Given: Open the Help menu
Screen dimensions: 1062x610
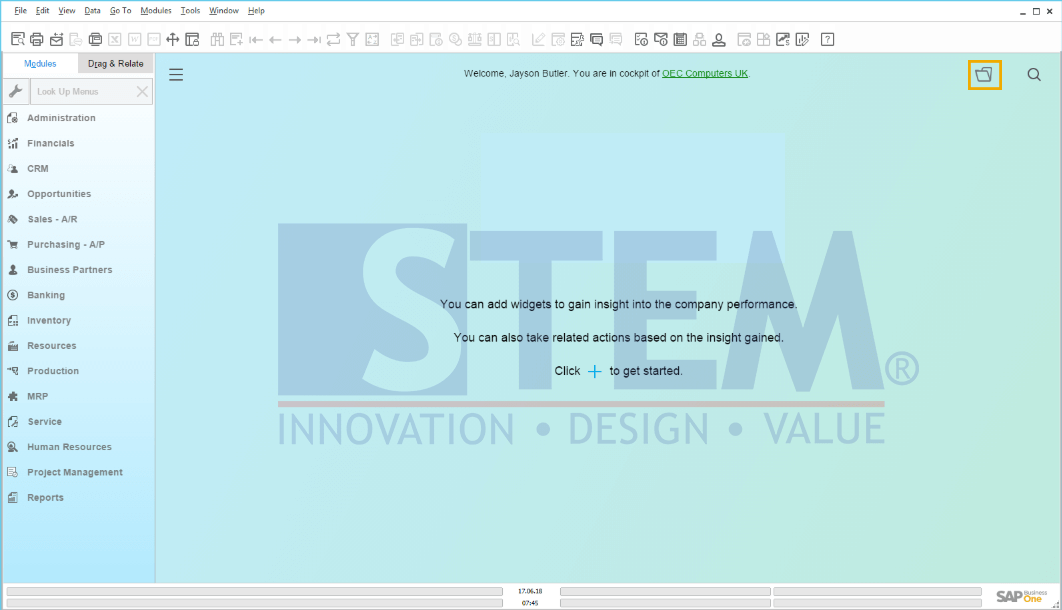Looking at the screenshot, I should pyautogui.click(x=256, y=11).
